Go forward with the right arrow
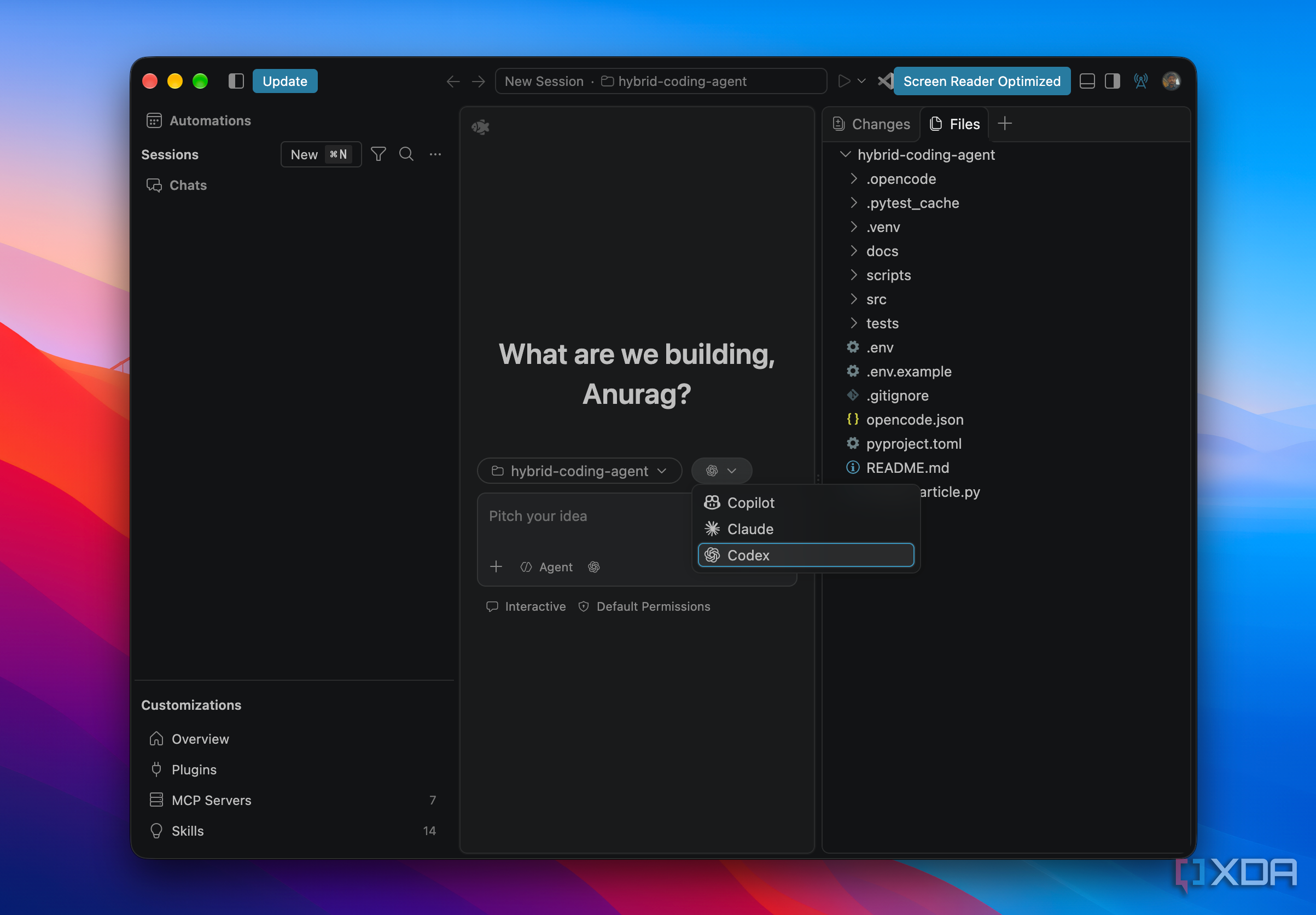 479,82
